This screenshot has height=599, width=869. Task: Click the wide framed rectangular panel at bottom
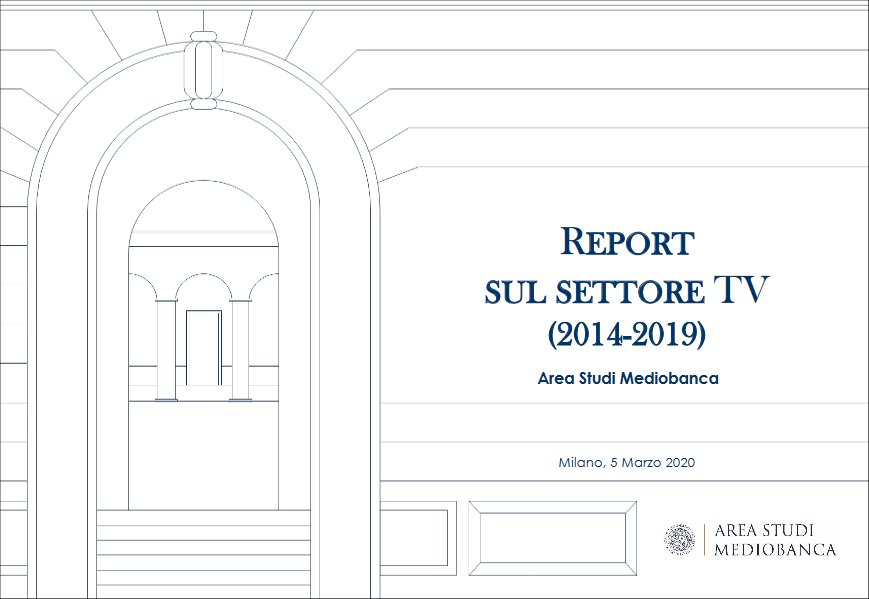click(x=552, y=538)
